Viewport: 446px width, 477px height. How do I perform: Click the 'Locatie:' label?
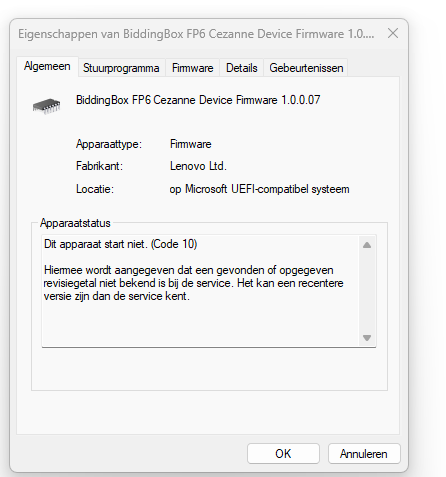pos(95,189)
